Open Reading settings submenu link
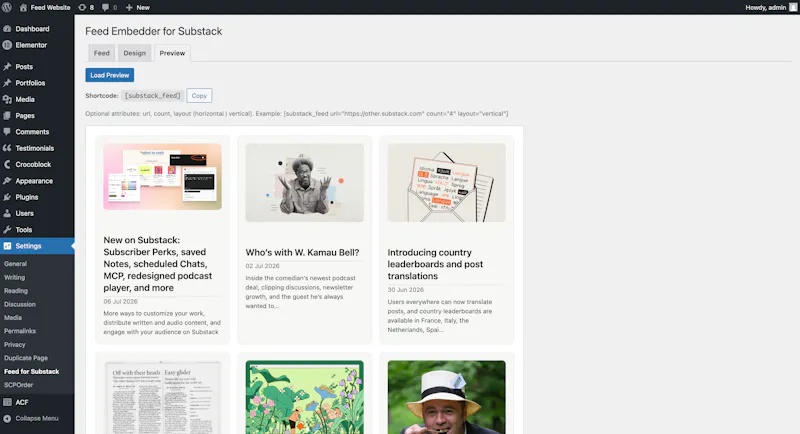800x434 pixels. (16, 291)
